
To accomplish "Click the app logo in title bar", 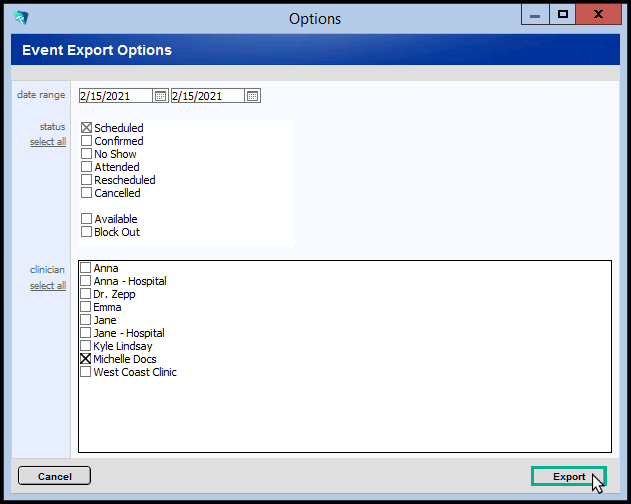I will [x=21, y=18].
